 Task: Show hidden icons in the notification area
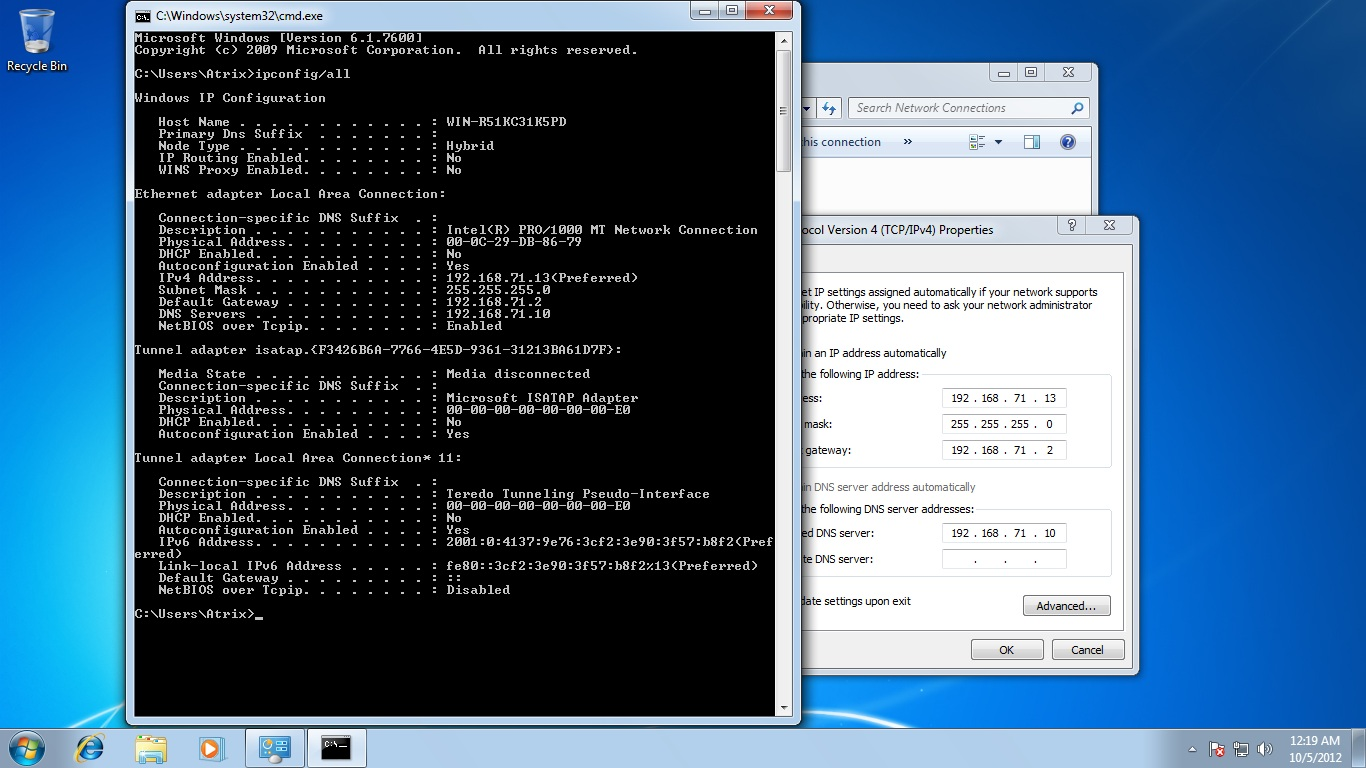(1191, 747)
